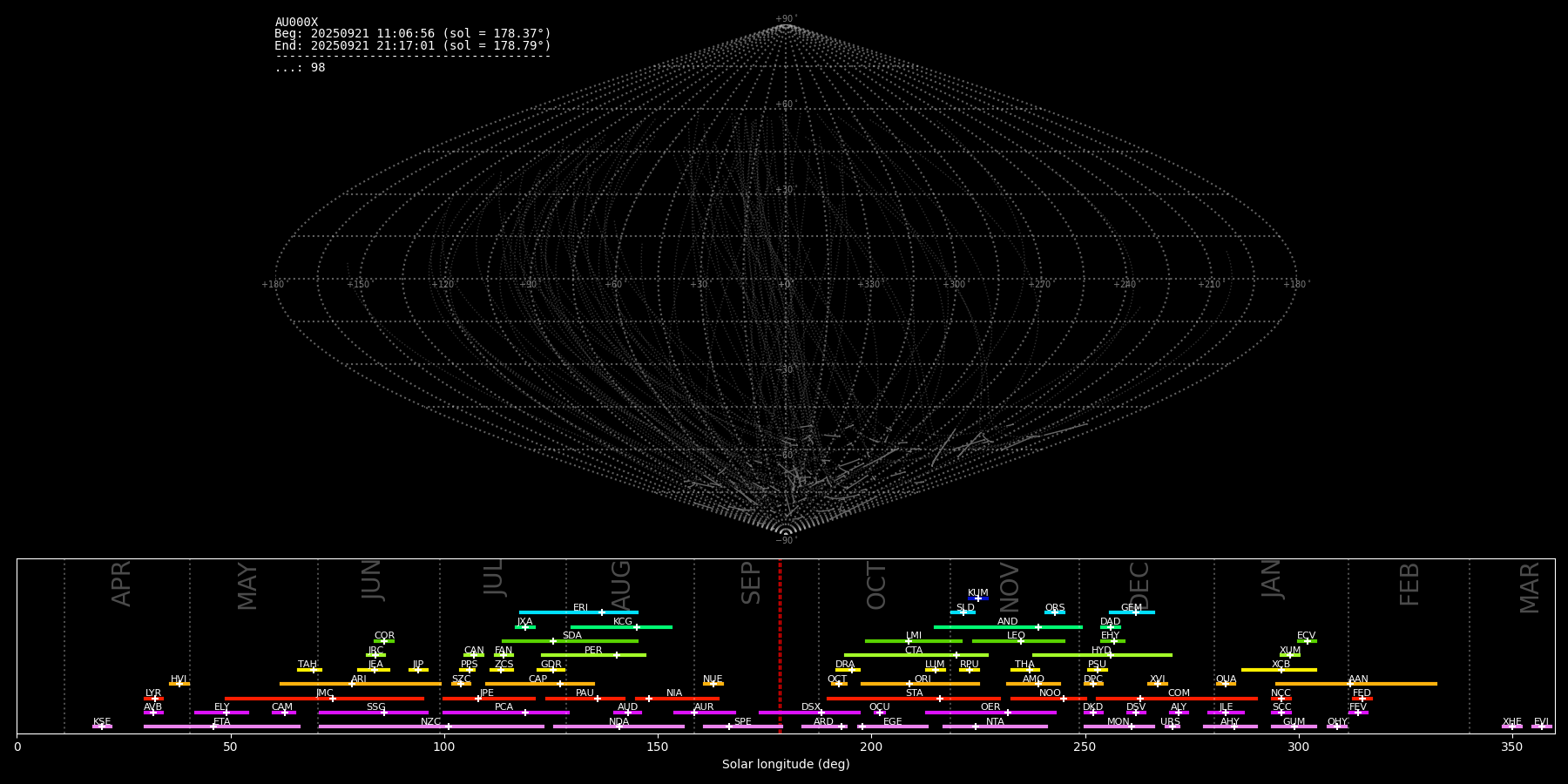Click the +90° label atop the sky map
1568x784 pixels.
(786, 18)
